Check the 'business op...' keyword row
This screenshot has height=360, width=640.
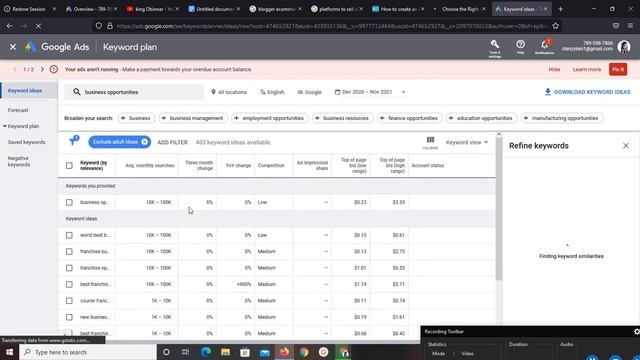click(x=69, y=202)
